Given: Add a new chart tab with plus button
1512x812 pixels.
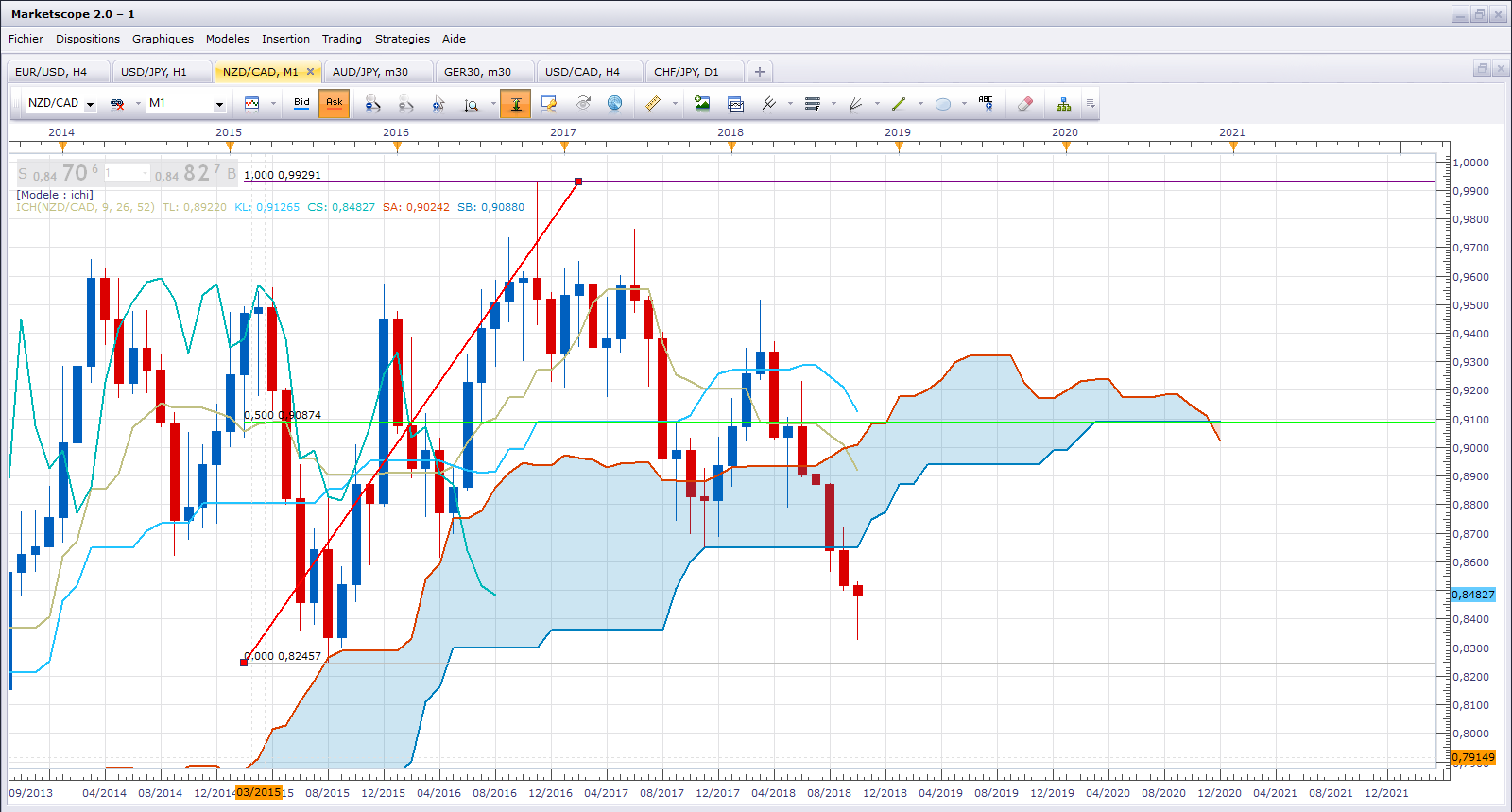Looking at the screenshot, I should pos(759,72).
